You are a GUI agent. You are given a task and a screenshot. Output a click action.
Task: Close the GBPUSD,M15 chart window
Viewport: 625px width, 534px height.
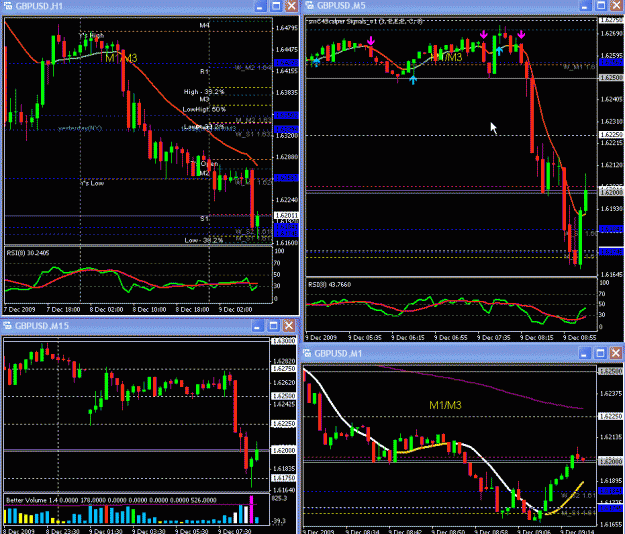pos(289,326)
